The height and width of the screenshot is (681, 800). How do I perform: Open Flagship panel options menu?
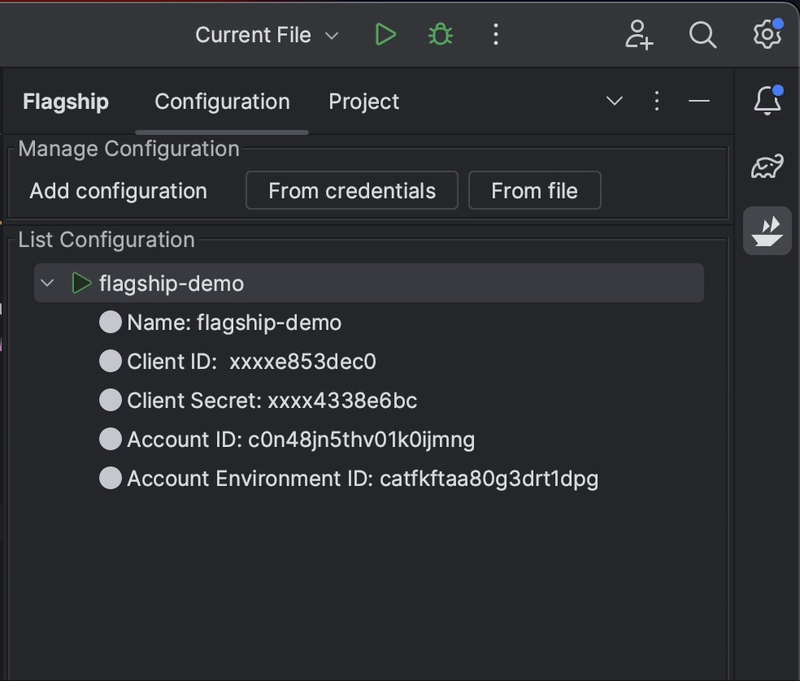657,101
